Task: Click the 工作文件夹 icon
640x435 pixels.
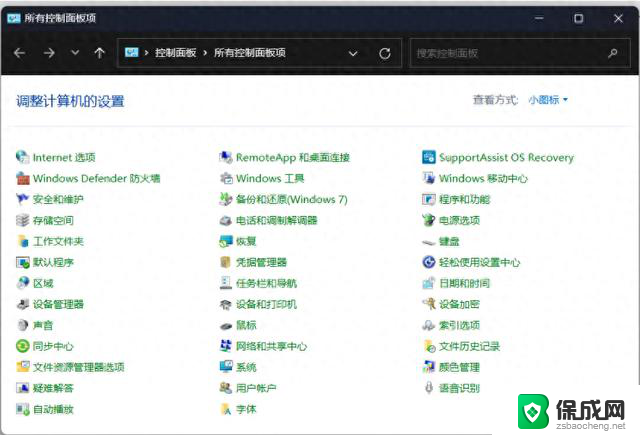Action: click(22, 241)
